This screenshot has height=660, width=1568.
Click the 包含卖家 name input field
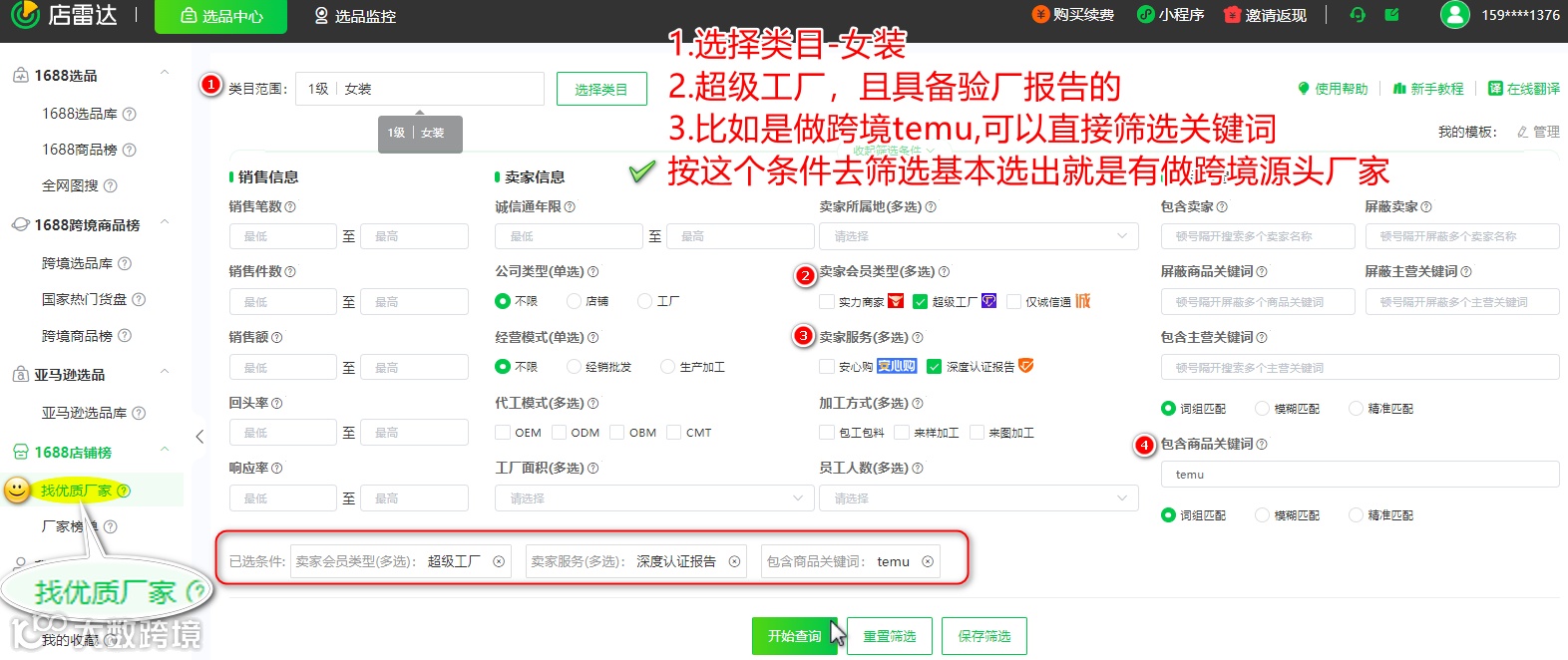pyautogui.click(x=1258, y=236)
